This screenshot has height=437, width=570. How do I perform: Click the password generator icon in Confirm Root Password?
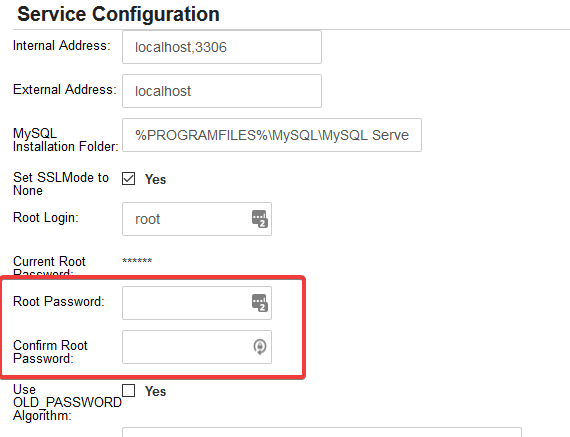260,346
